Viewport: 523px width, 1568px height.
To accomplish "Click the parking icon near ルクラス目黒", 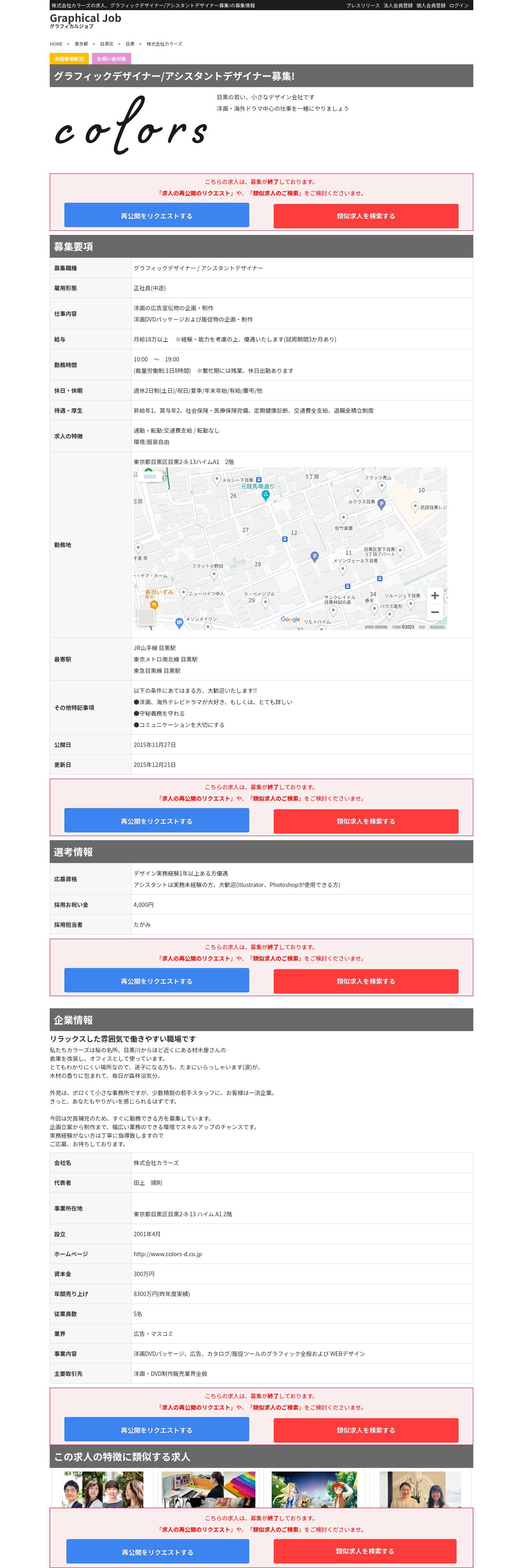I will 381,504.
